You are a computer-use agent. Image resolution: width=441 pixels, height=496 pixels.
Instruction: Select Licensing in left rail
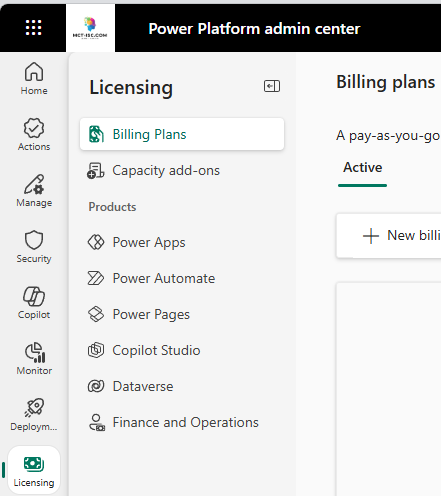pyautogui.click(x=34, y=471)
